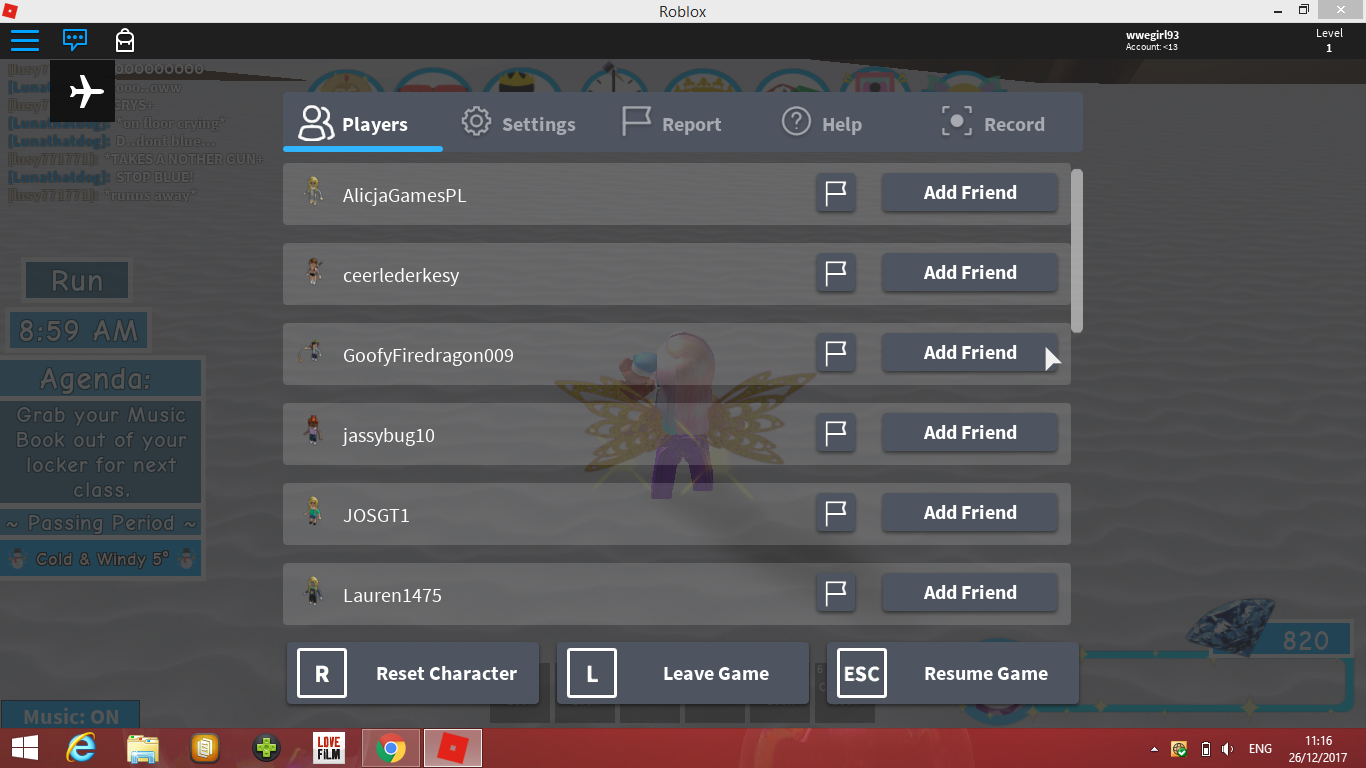Viewport: 1366px width, 768px height.
Task: Click Resume Game to close menu
Action: 953,673
